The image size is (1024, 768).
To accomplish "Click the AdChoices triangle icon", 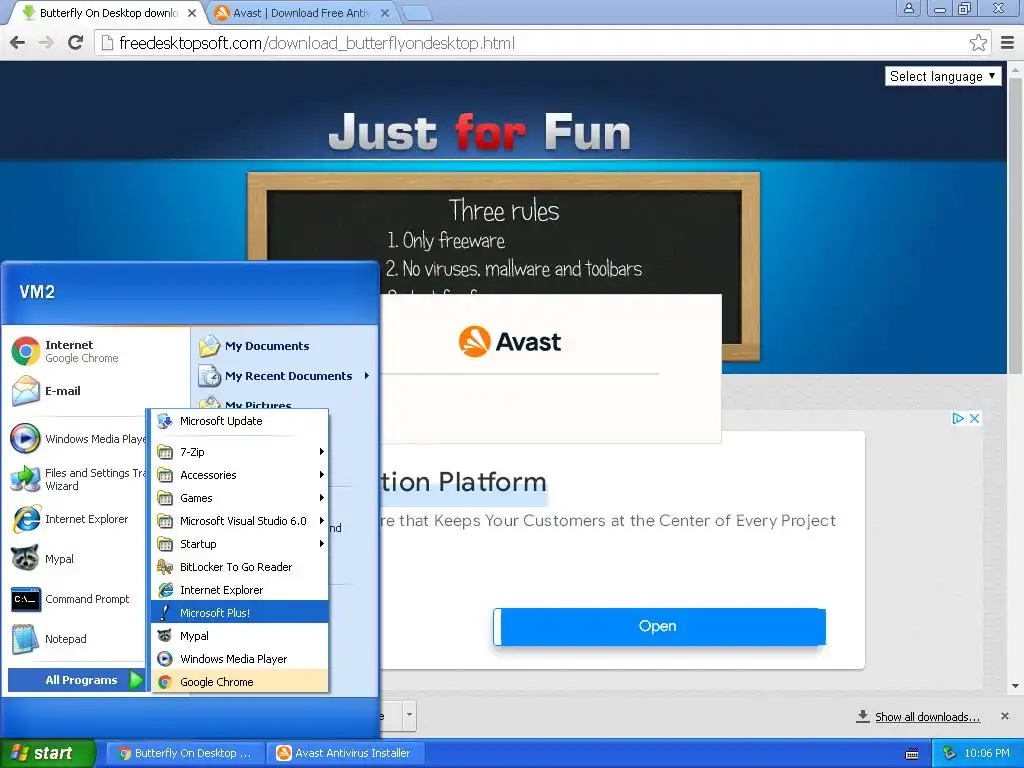I will click(x=958, y=418).
